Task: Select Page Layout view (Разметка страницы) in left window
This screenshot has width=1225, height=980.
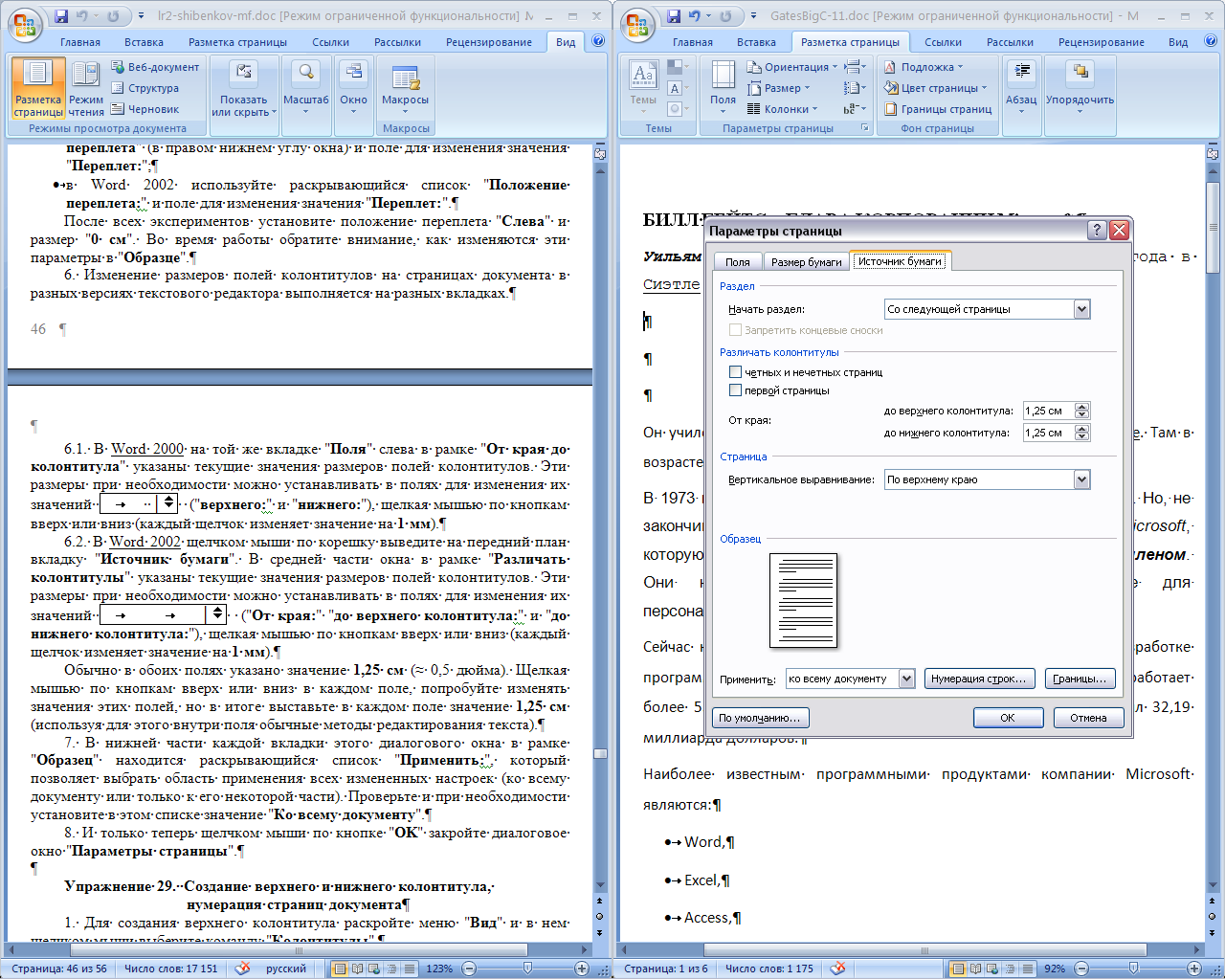Action: (x=38, y=88)
